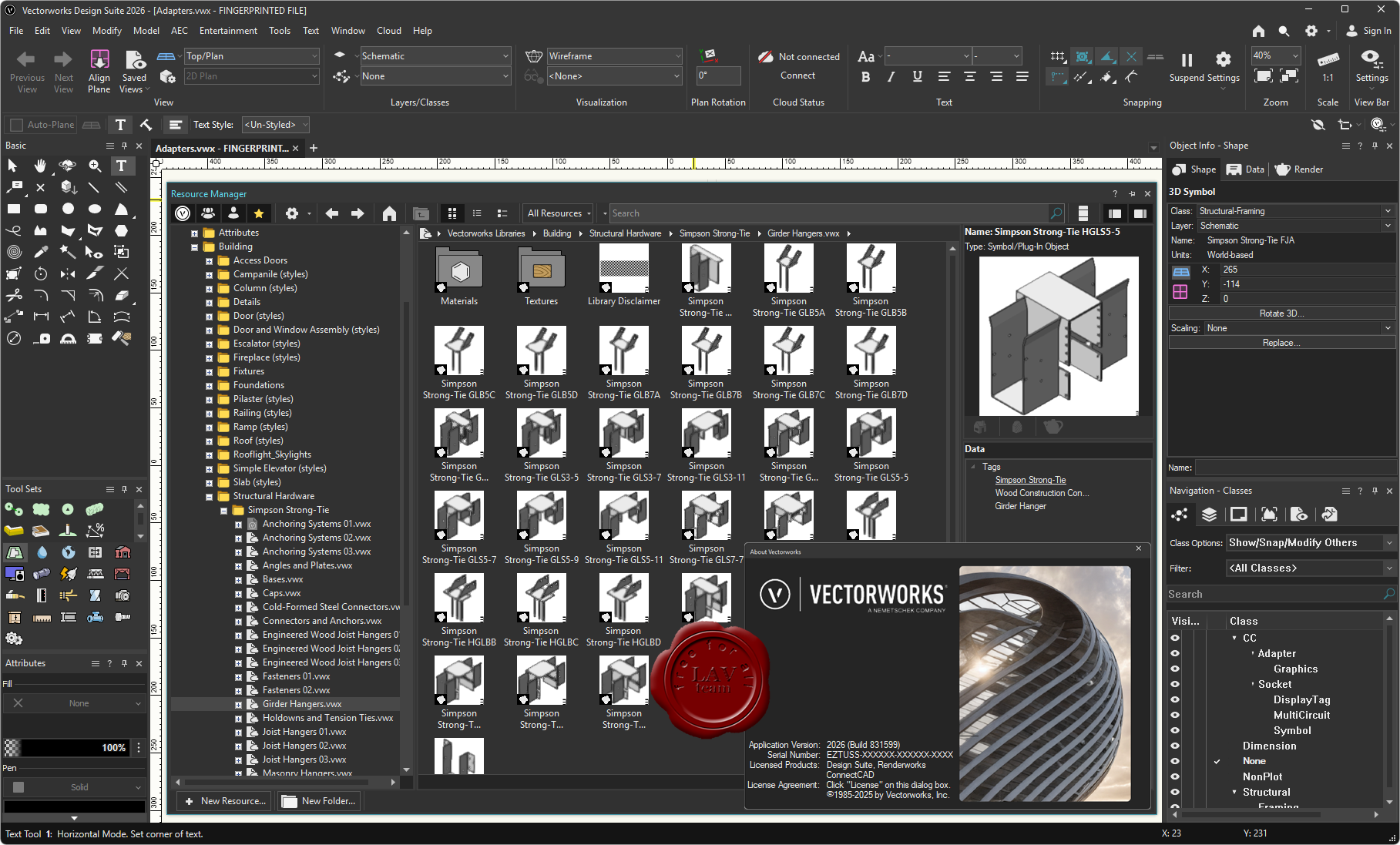This screenshot has width=1400, height=845.
Task: Switch to the Render tab
Action: [x=1299, y=169]
